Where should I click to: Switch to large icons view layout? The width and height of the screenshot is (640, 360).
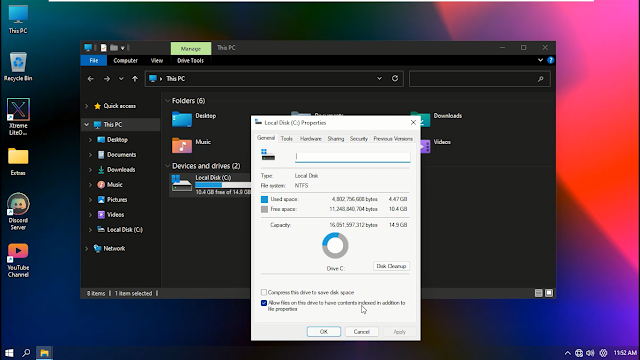549,293
